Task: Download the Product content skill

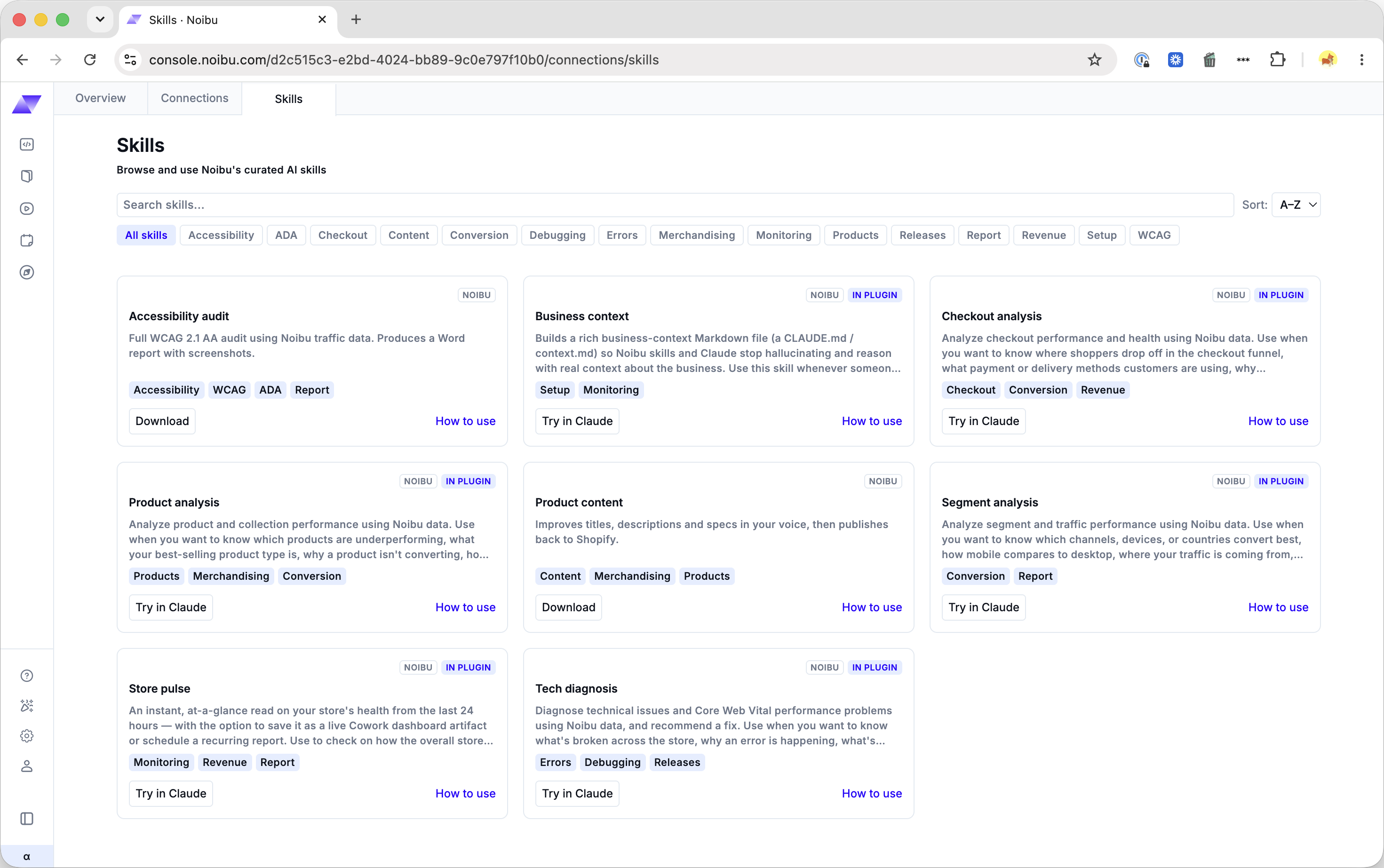Action: tap(569, 607)
